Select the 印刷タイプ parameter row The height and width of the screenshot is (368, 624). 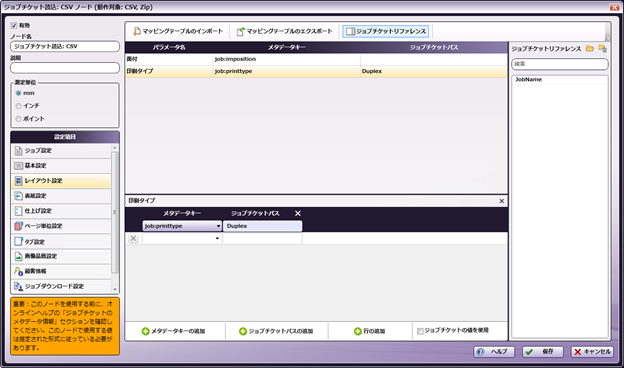316,71
